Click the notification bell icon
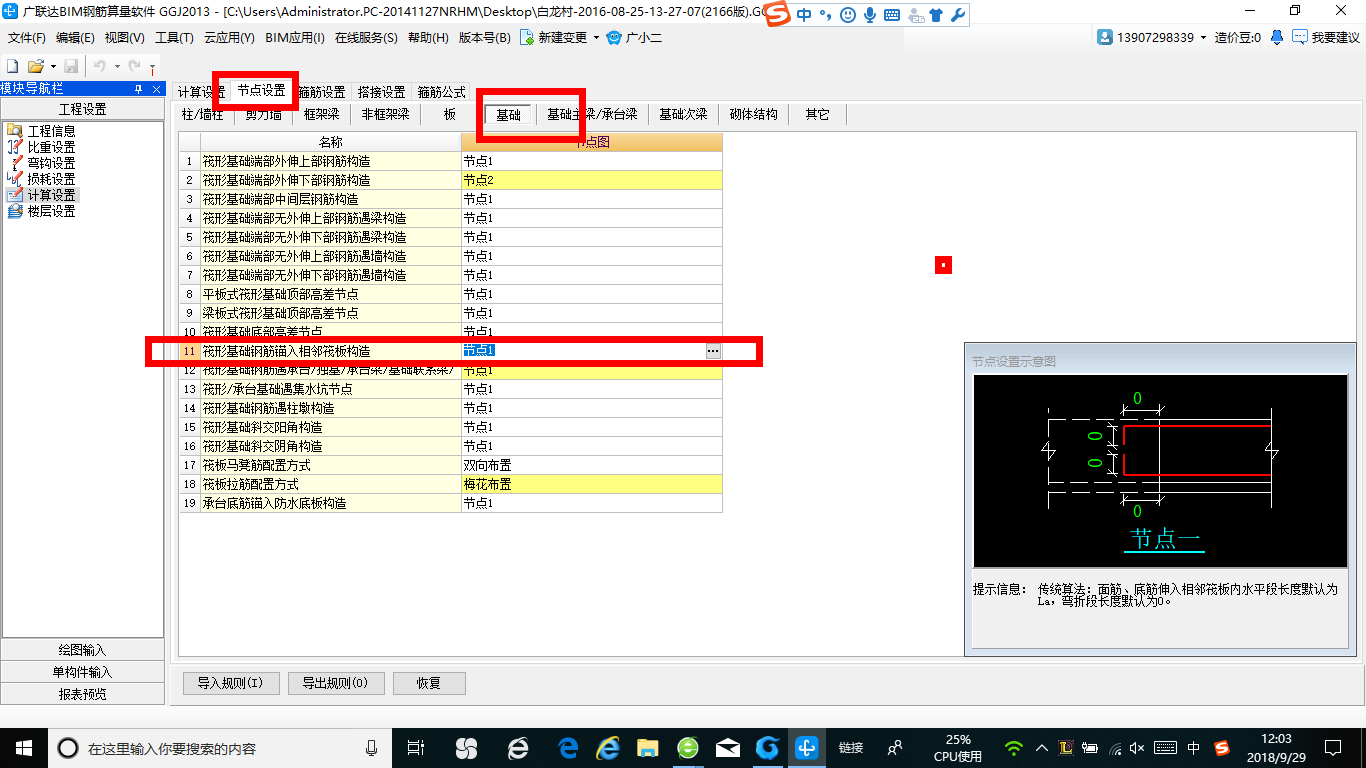This screenshot has height=768, width=1366. 1277,37
